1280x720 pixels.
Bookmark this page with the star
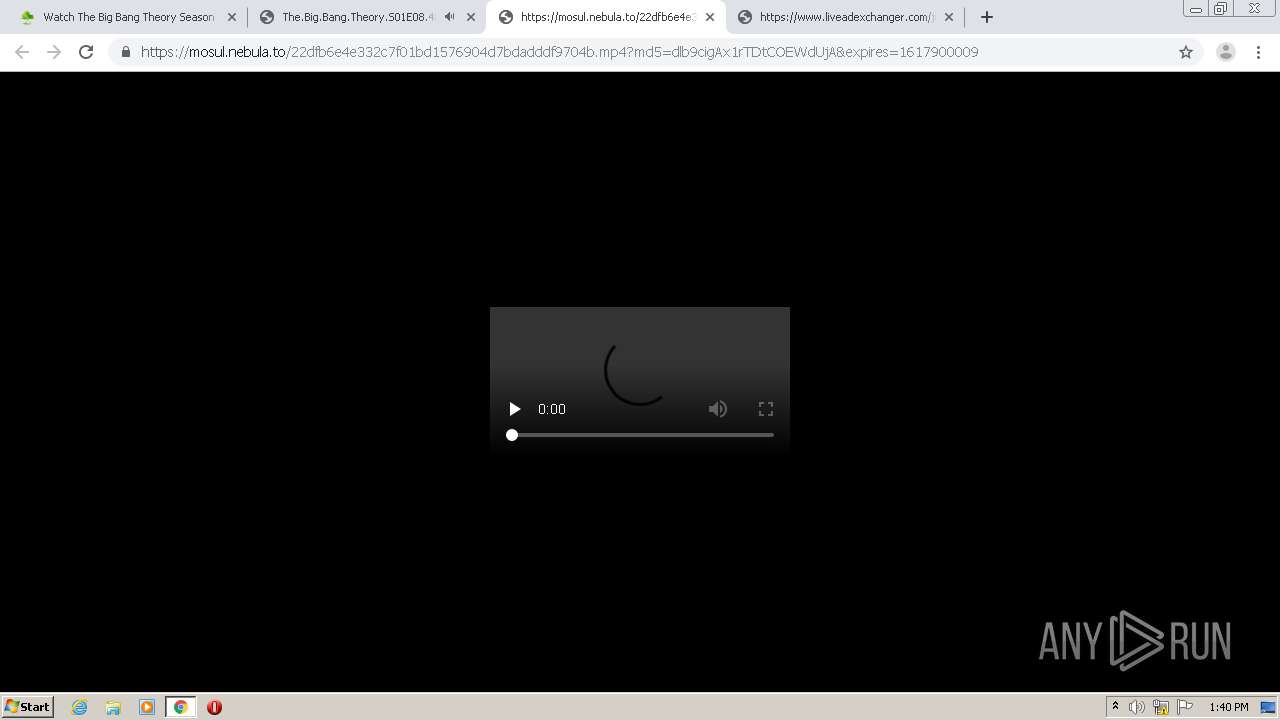pyautogui.click(x=1186, y=52)
